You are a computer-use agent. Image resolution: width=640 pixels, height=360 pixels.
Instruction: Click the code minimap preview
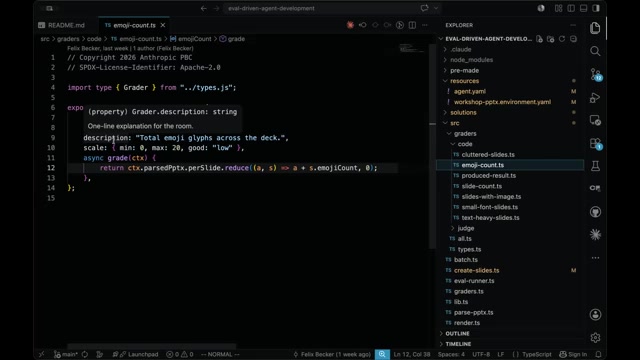(411, 49)
